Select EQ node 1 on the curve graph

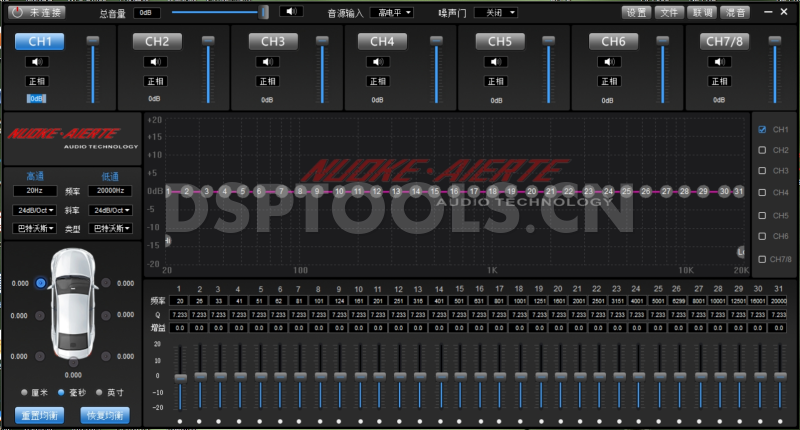[168, 191]
